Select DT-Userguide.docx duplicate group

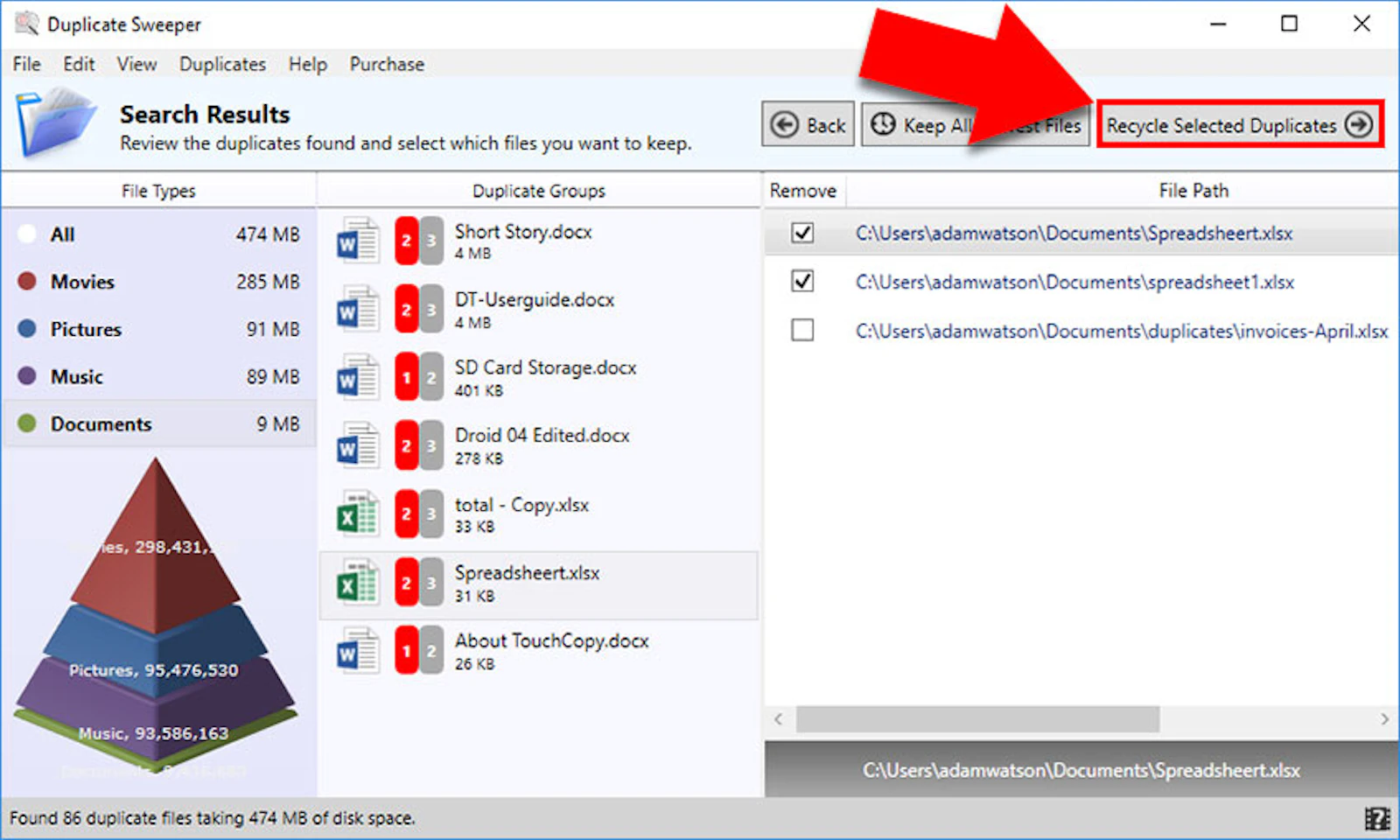(x=538, y=309)
